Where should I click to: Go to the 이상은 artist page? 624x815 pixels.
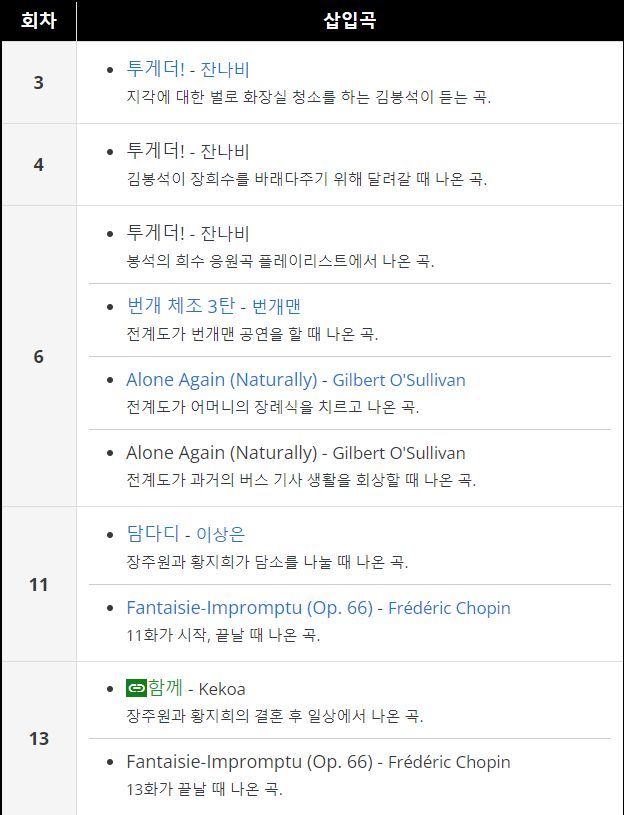point(220,534)
